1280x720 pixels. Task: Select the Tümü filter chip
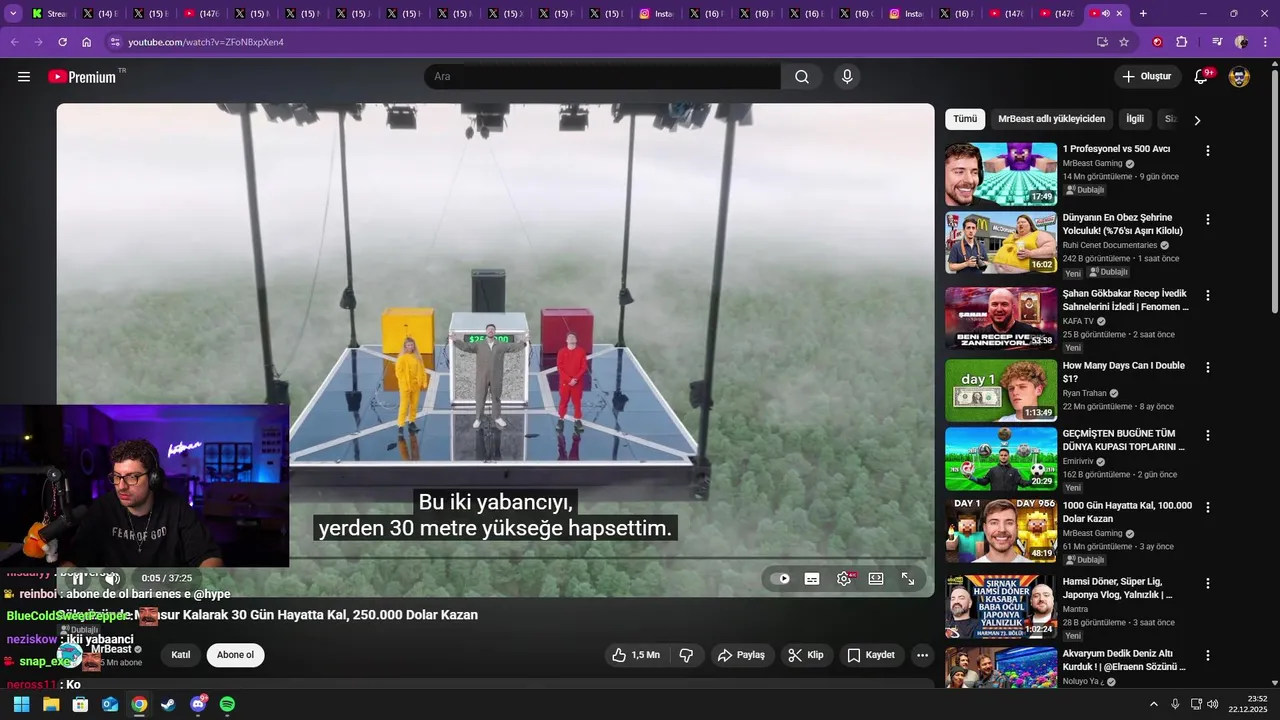click(x=965, y=119)
